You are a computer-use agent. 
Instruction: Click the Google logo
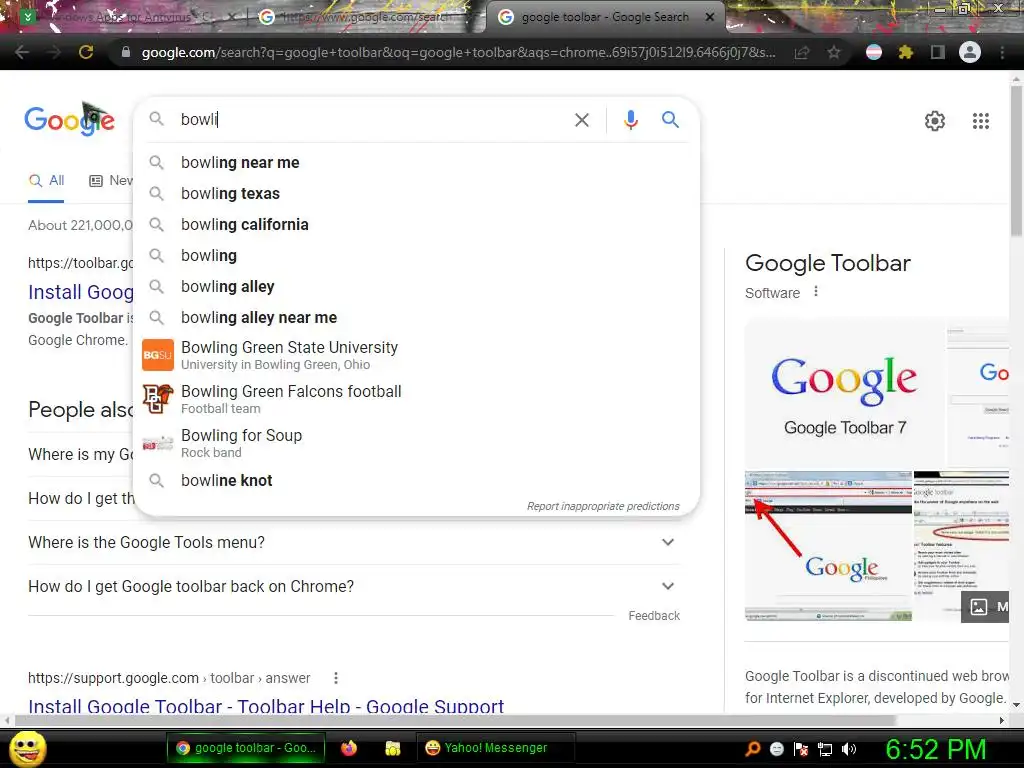click(x=70, y=119)
